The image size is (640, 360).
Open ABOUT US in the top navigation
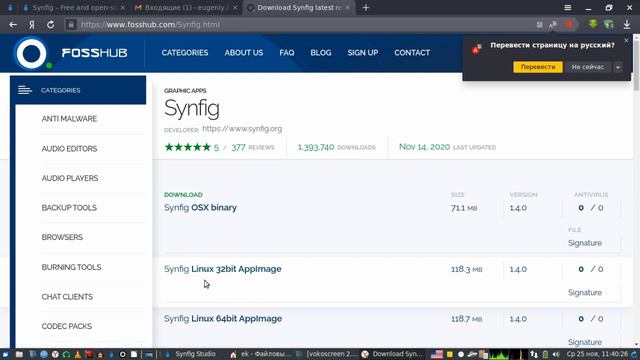click(244, 53)
